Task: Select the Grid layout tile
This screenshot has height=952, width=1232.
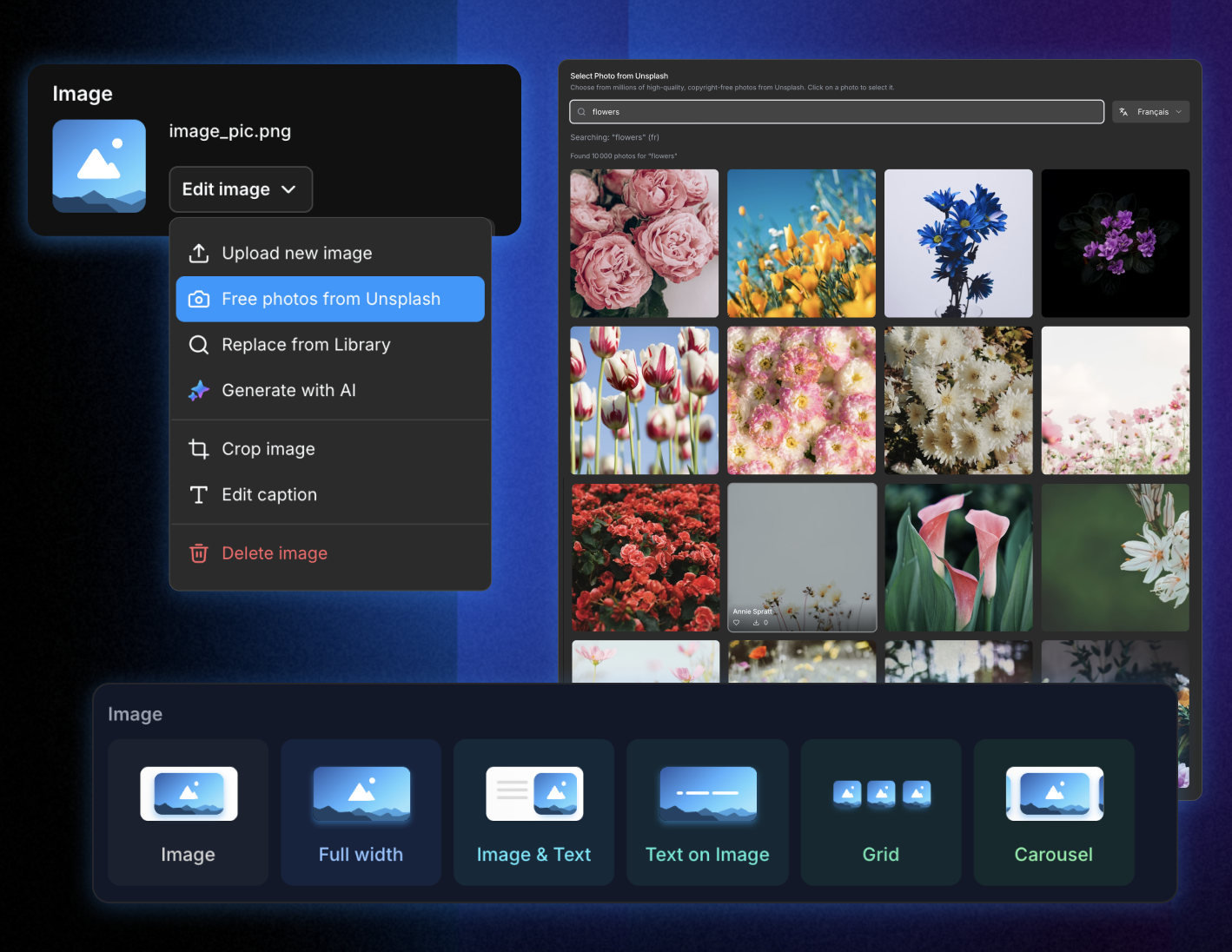Action: [x=881, y=812]
